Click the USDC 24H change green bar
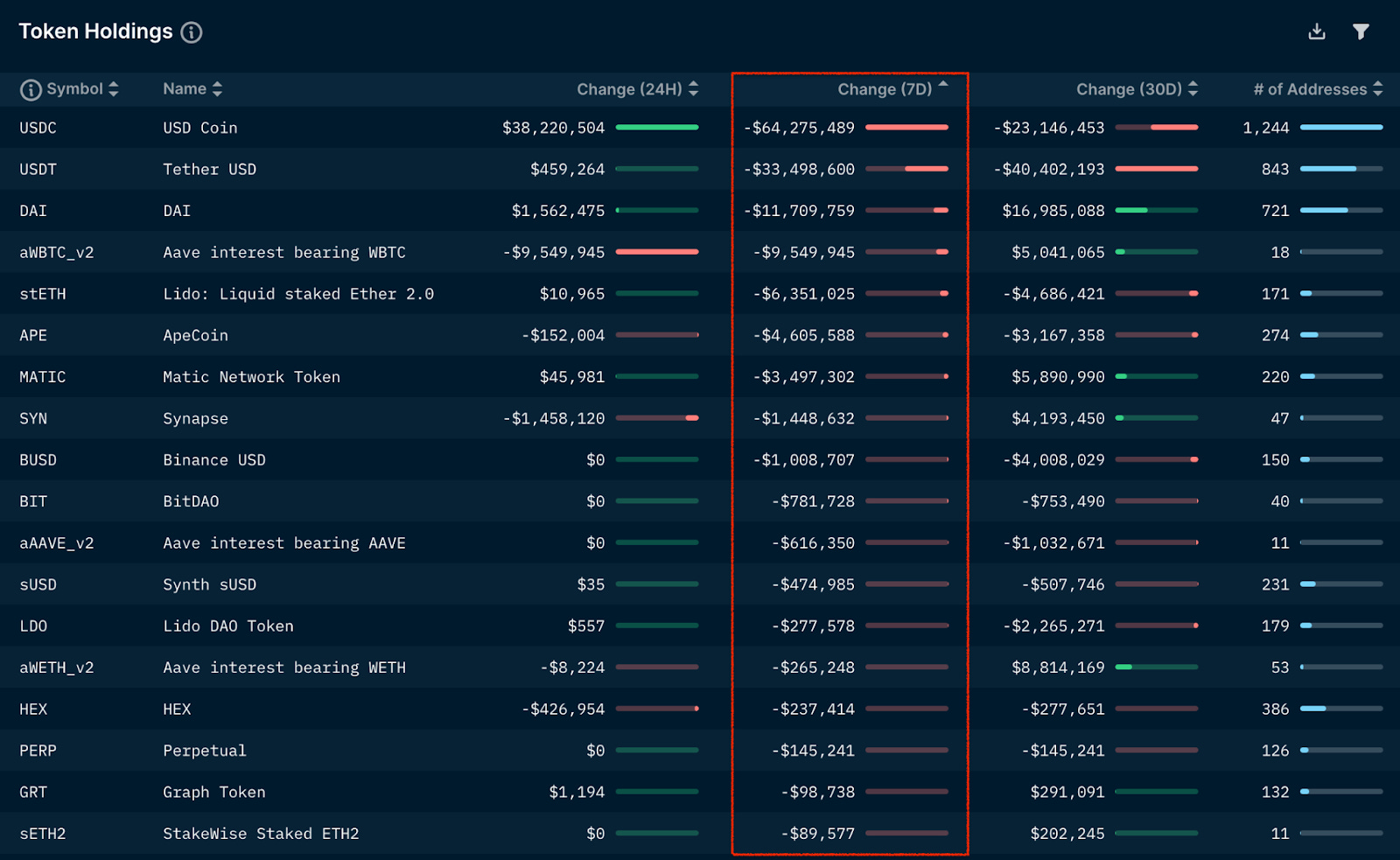 pyautogui.click(x=657, y=128)
